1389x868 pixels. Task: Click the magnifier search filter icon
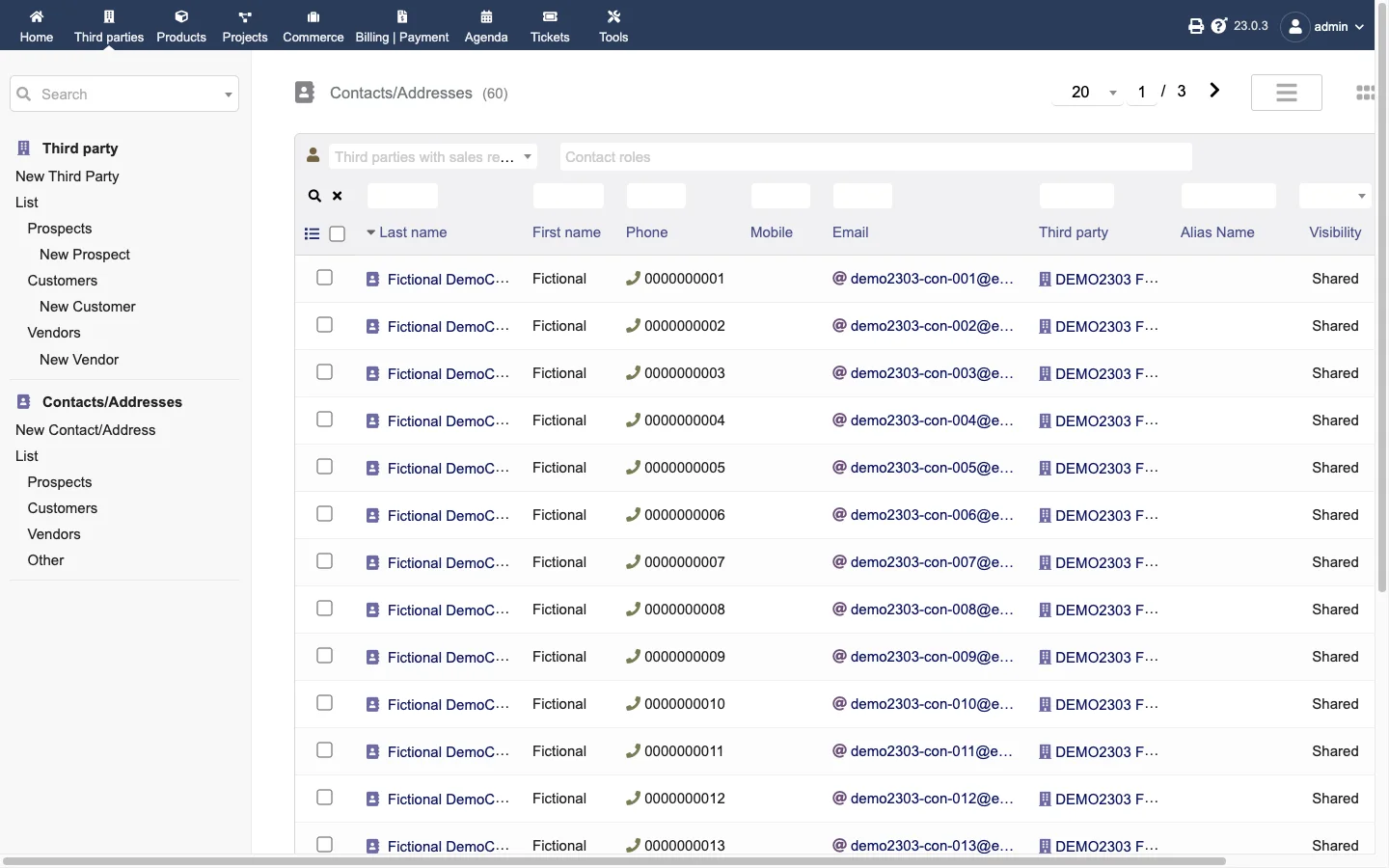click(x=314, y=196)
